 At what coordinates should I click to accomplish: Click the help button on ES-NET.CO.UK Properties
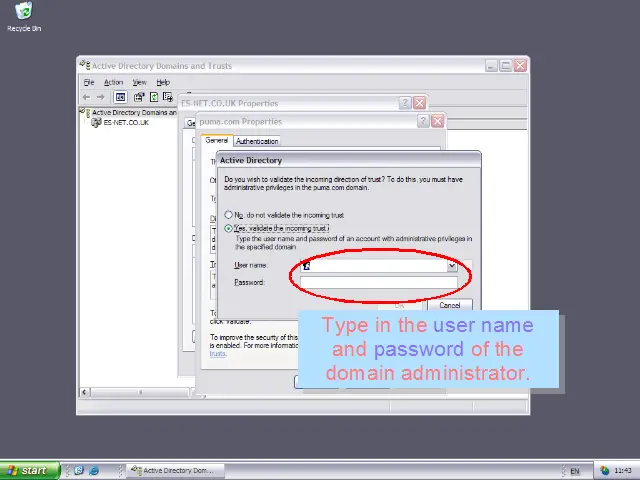point(404,103)
